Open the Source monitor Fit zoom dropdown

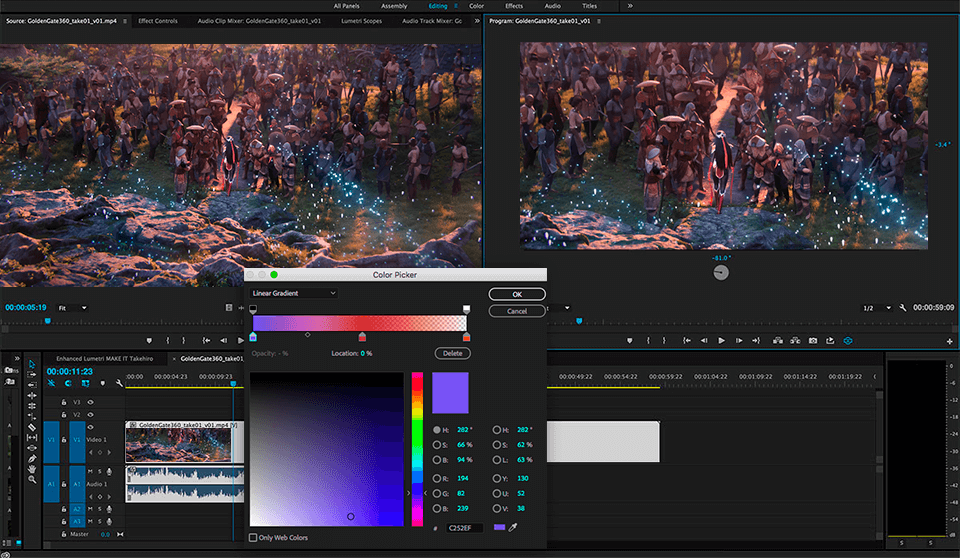72,308
